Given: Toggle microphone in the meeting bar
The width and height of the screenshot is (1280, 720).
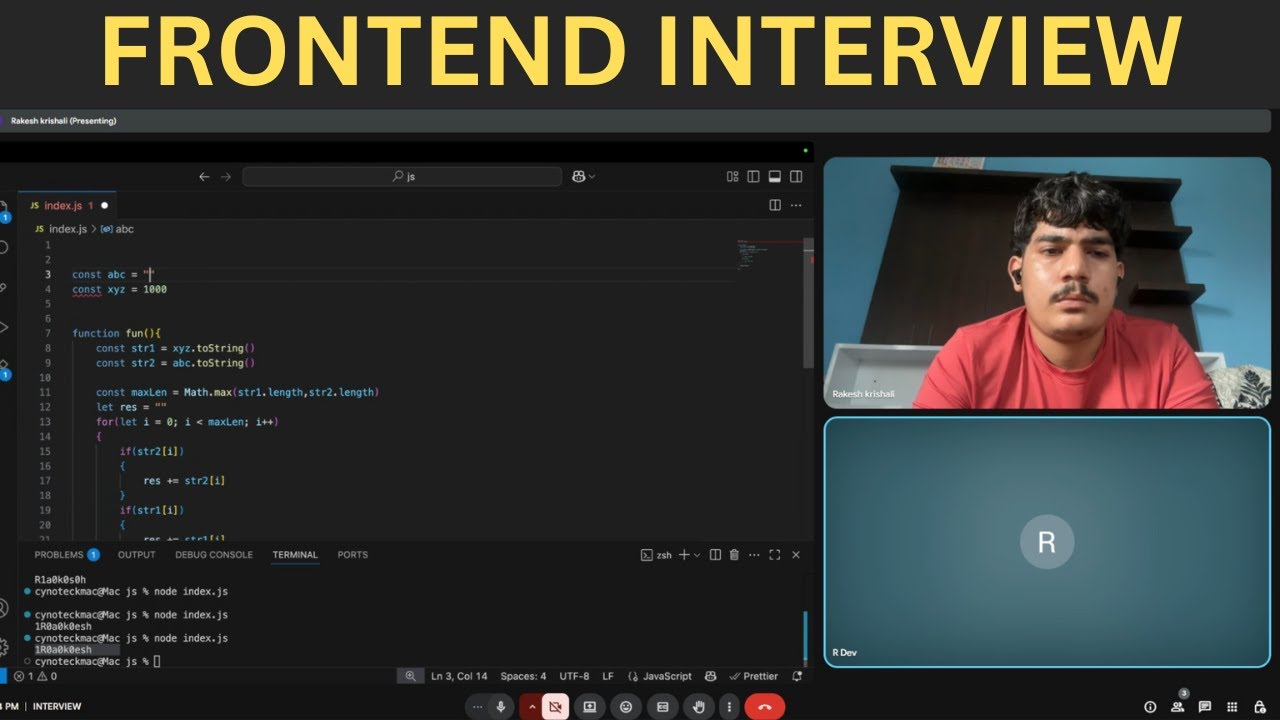Looking at the screenshot, I should click(501, 706).
